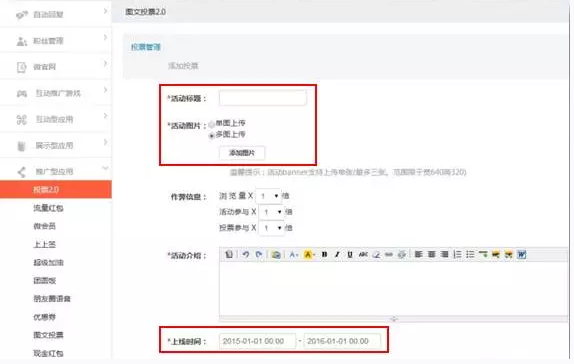Screen dimensions: 574x364
Task: Insert a numbered list in the editor
Action: tap(457, 254)
